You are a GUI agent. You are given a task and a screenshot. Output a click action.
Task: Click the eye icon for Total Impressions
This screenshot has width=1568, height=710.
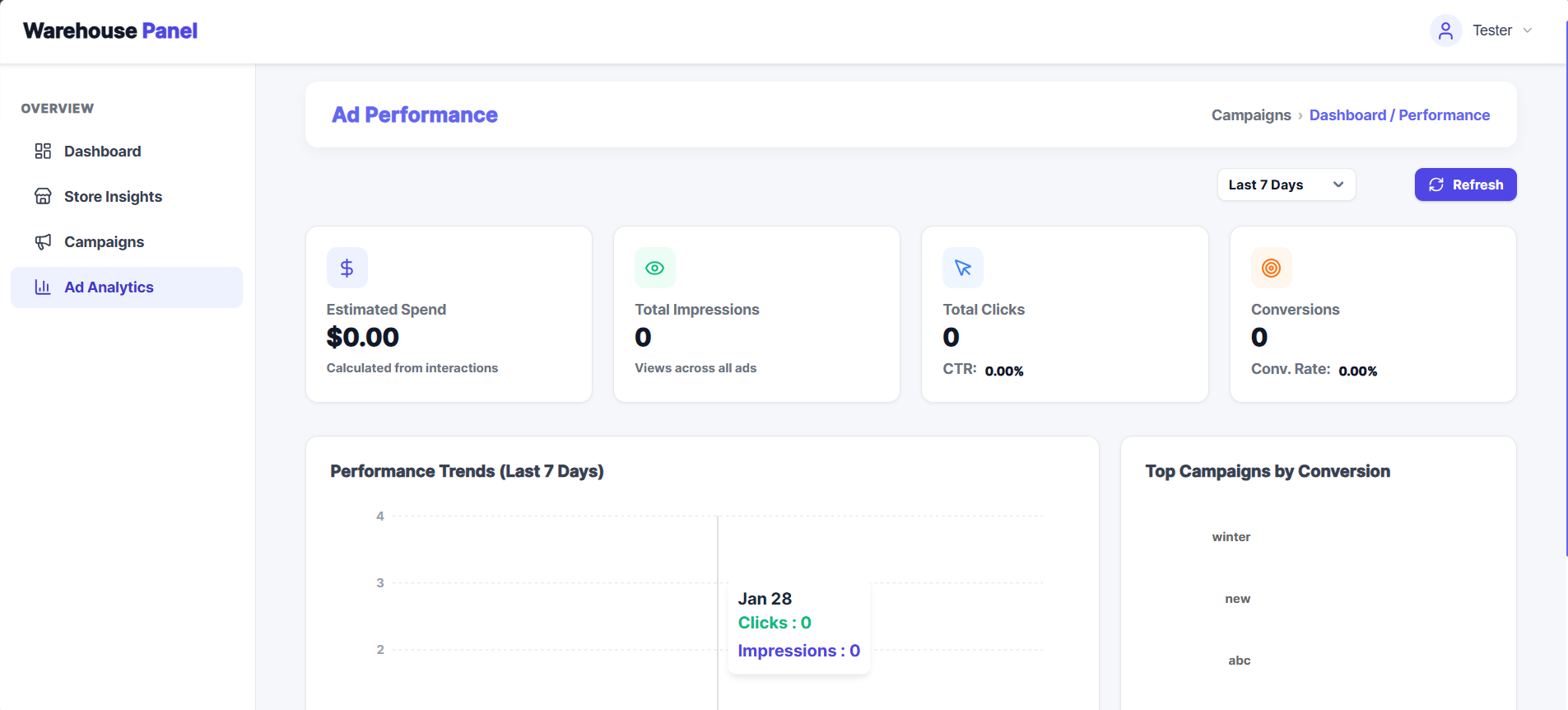654,268
